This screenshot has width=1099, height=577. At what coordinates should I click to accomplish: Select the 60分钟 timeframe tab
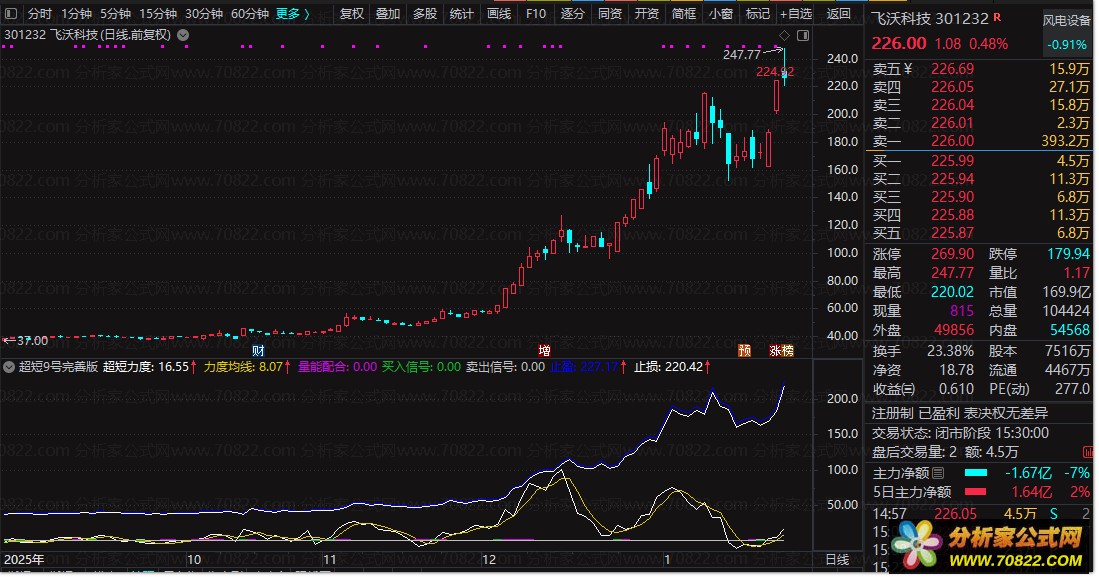[x=249, y=14]
